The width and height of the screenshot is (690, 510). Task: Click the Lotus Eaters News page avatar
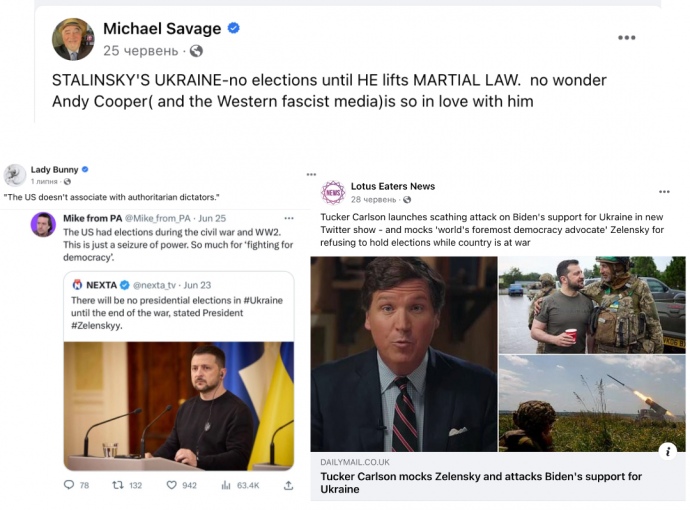[333, 192]
